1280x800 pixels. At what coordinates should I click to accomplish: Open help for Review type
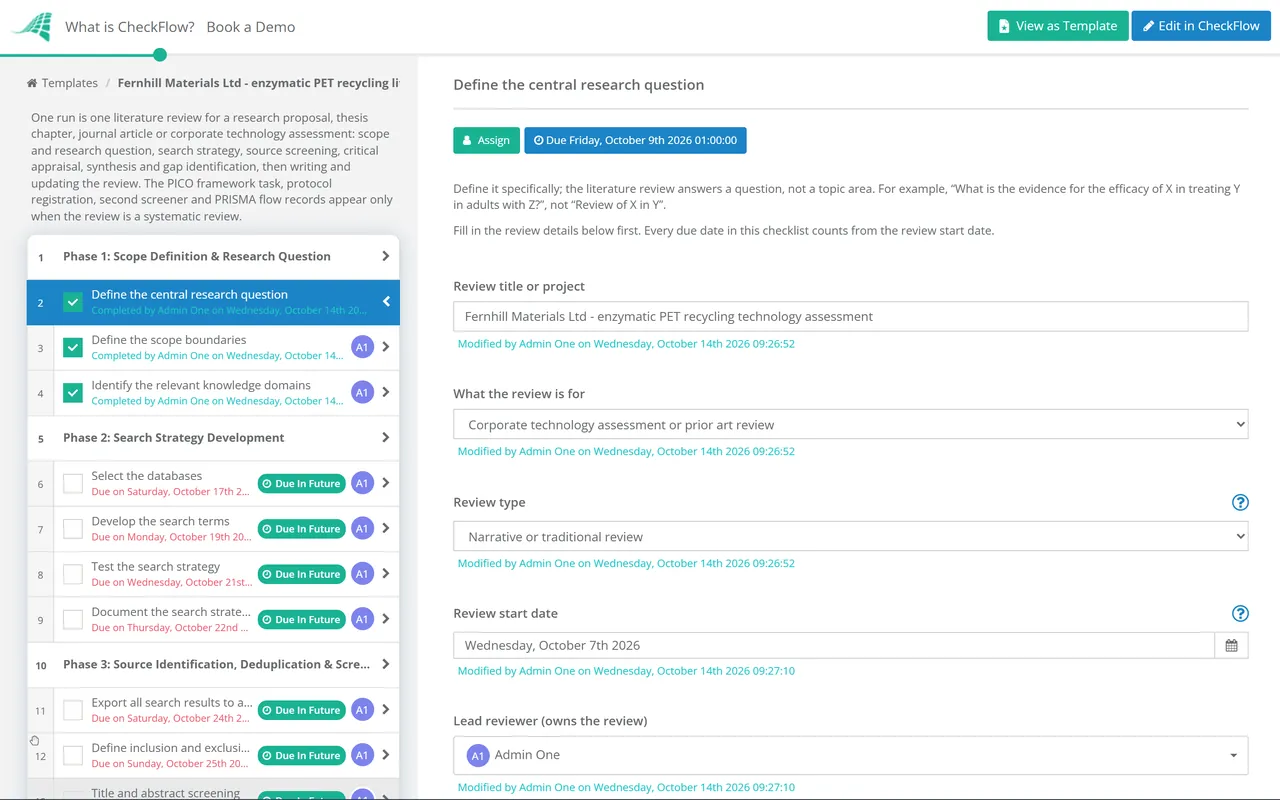(x=1240, y=502)
